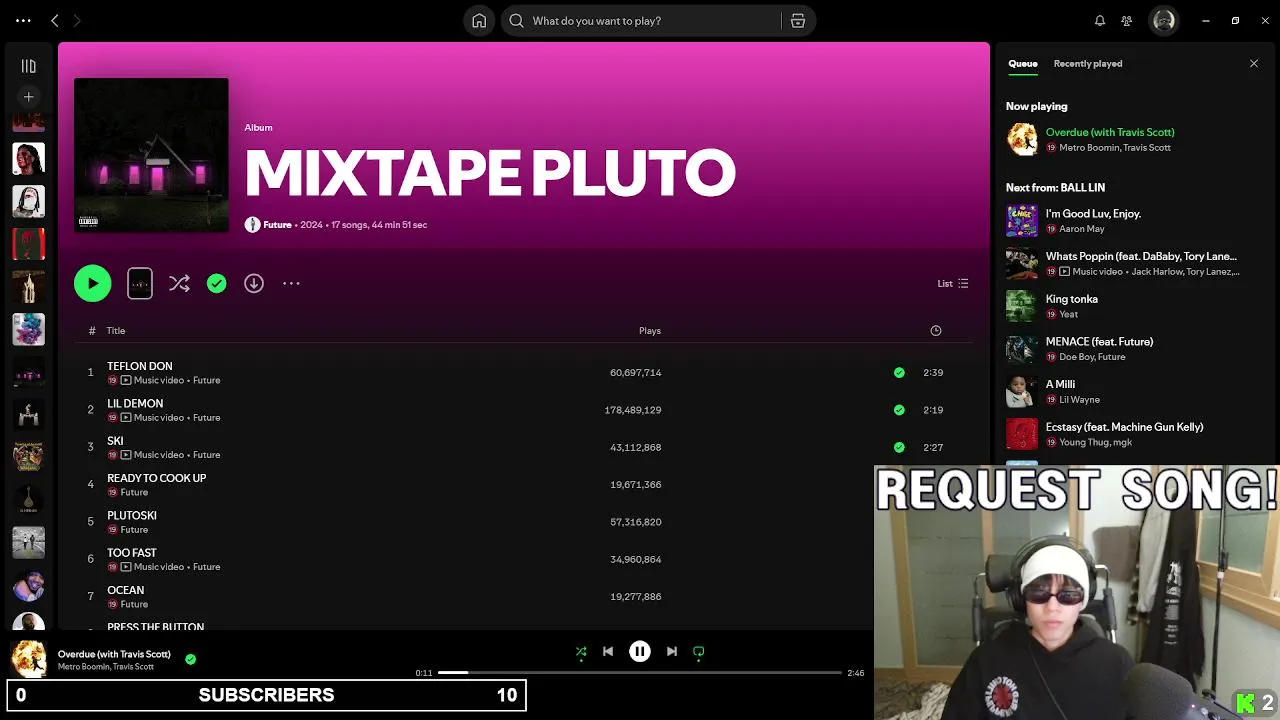Seek on the playback progress bar
1280x720 pixels.
click(x=640, y=673)
